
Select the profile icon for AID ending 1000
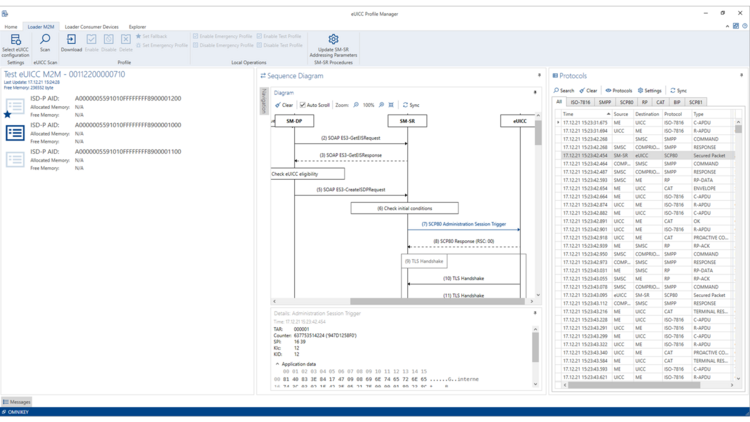15,133
